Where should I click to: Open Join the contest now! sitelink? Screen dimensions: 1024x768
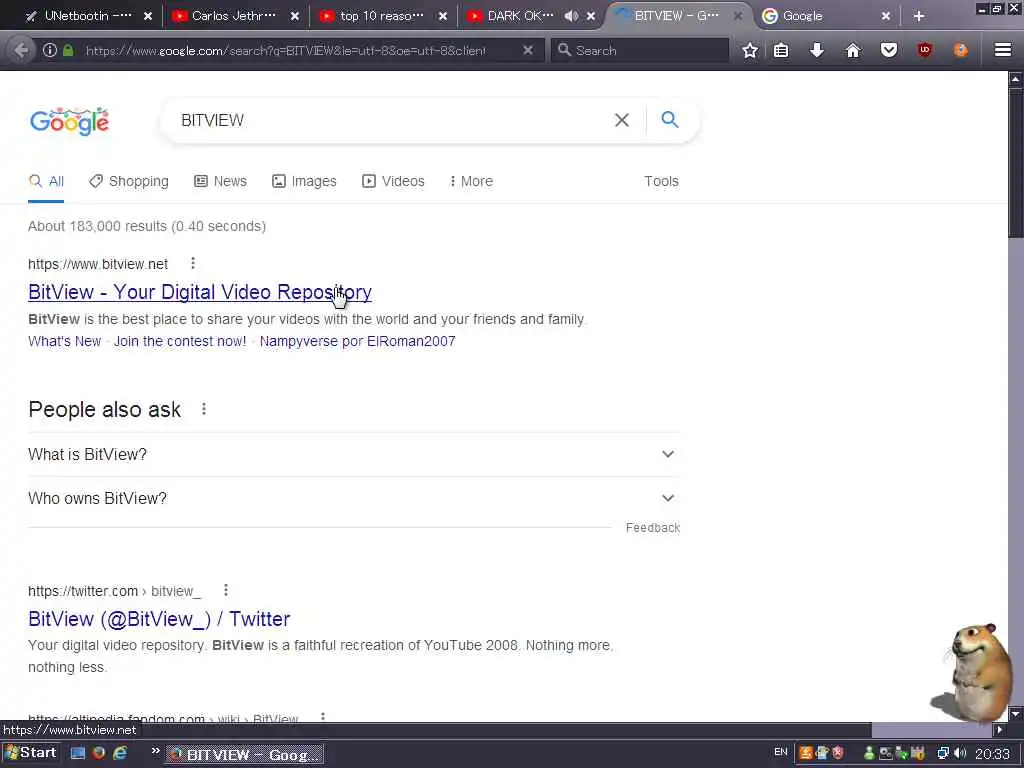tap(180, 342)
